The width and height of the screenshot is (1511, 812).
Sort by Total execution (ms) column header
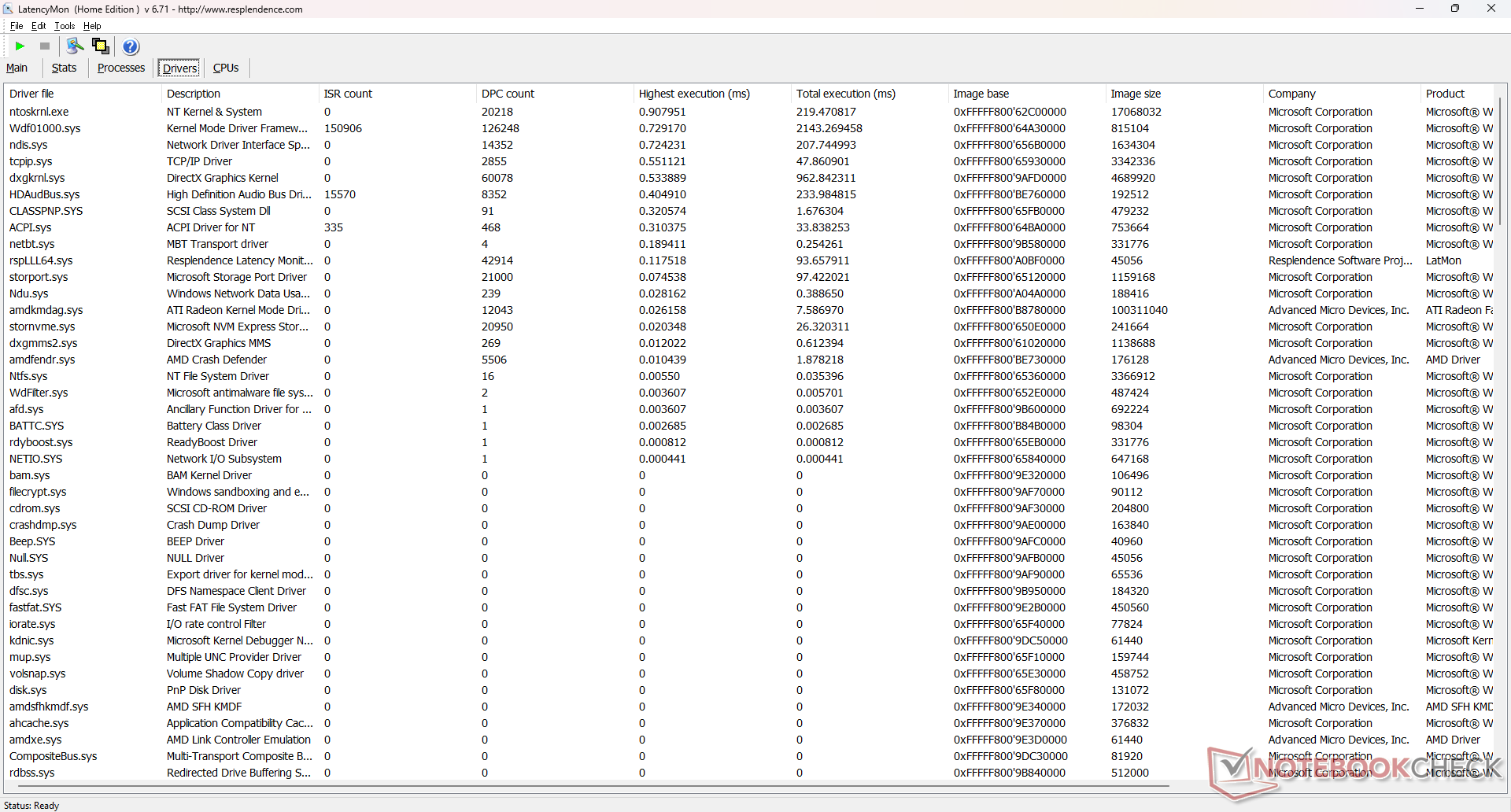pos(870,94)
